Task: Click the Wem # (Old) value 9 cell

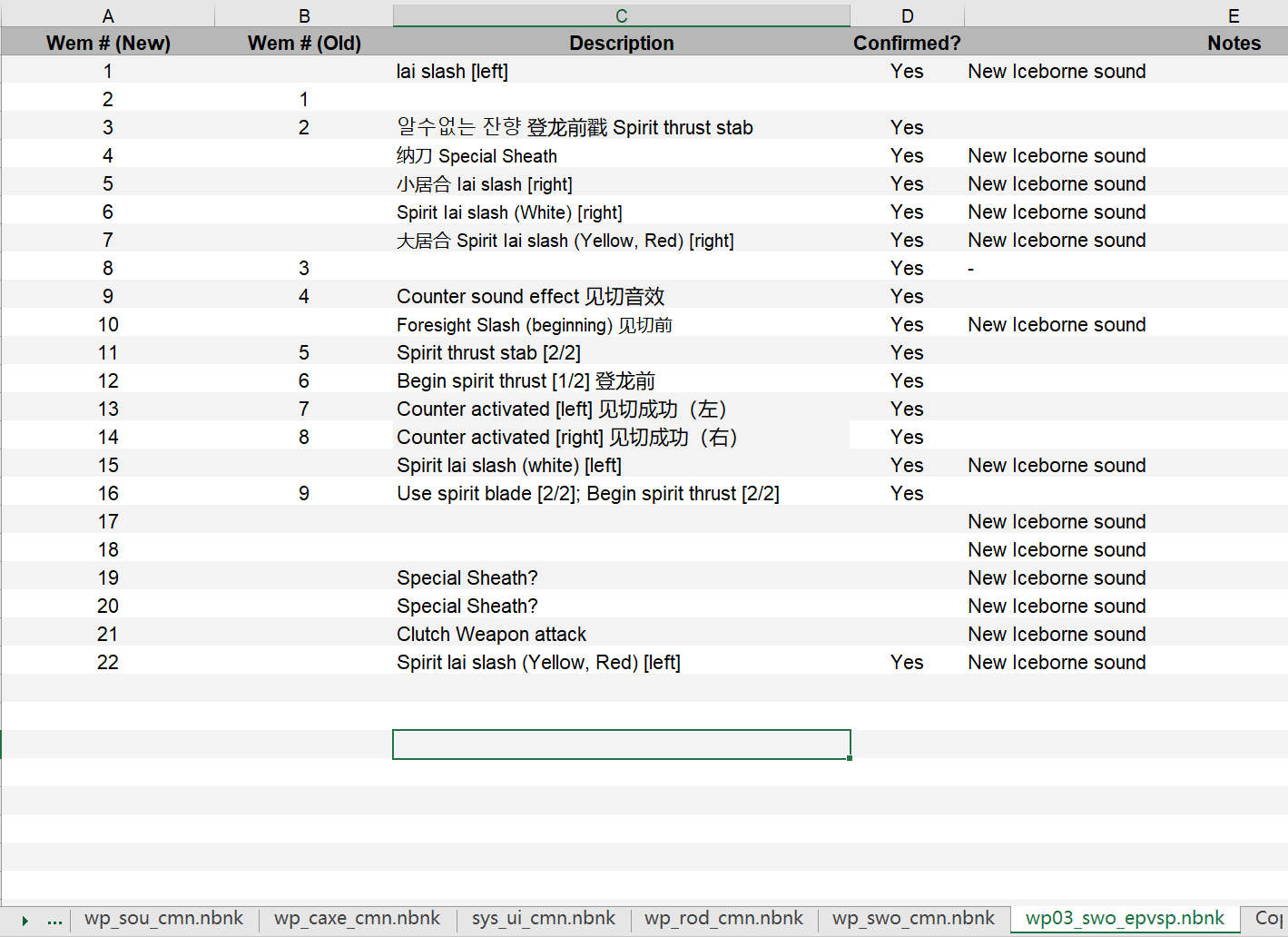Action: 304,493
